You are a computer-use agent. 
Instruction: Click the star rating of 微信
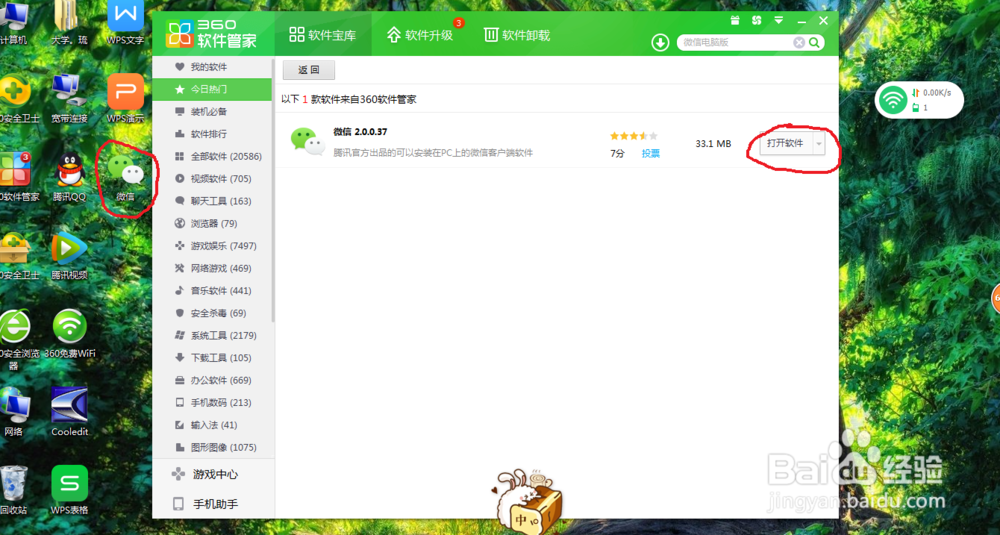[633, 136]
